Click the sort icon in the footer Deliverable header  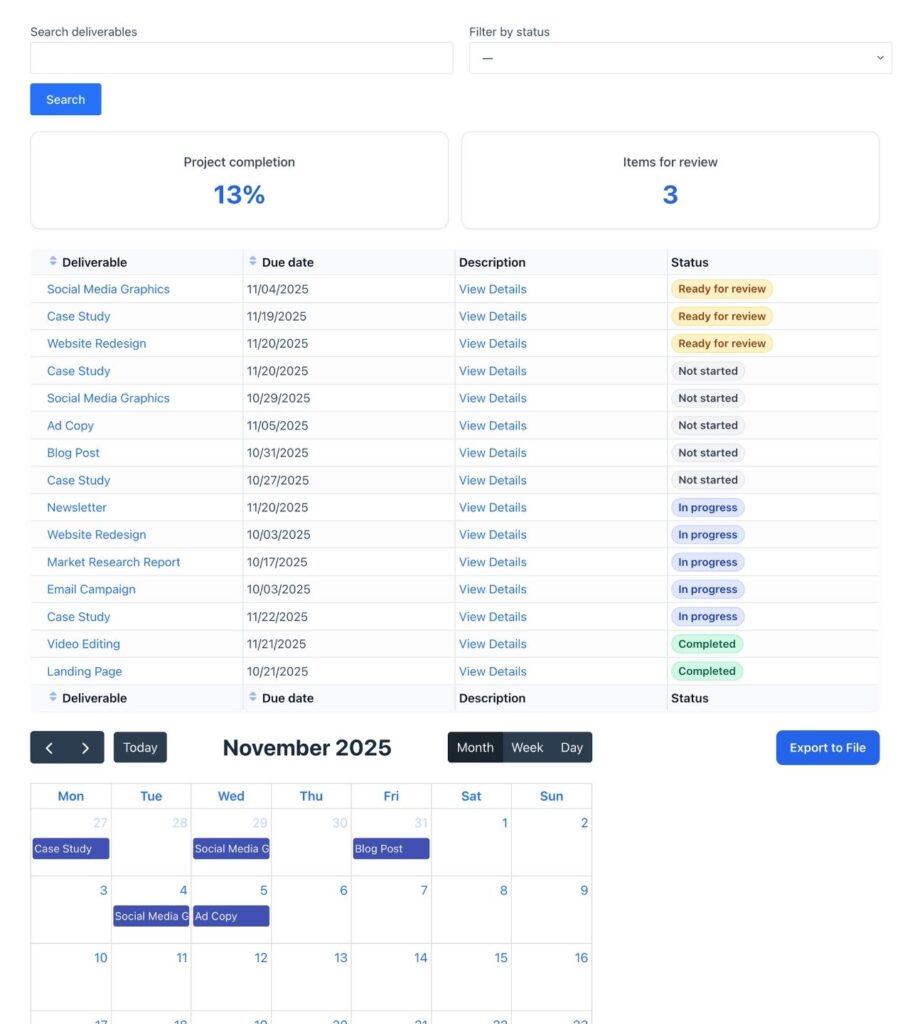point(53,698)
